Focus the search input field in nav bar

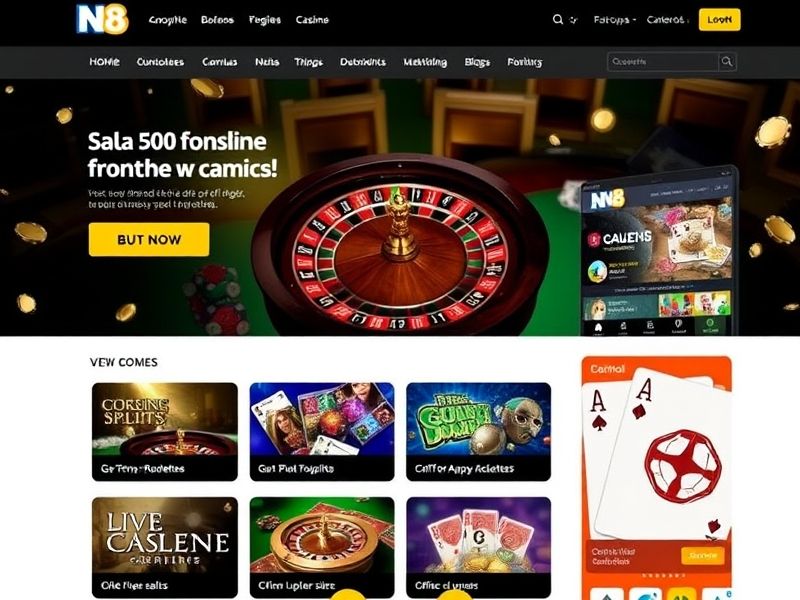click(x=663, y=62)
